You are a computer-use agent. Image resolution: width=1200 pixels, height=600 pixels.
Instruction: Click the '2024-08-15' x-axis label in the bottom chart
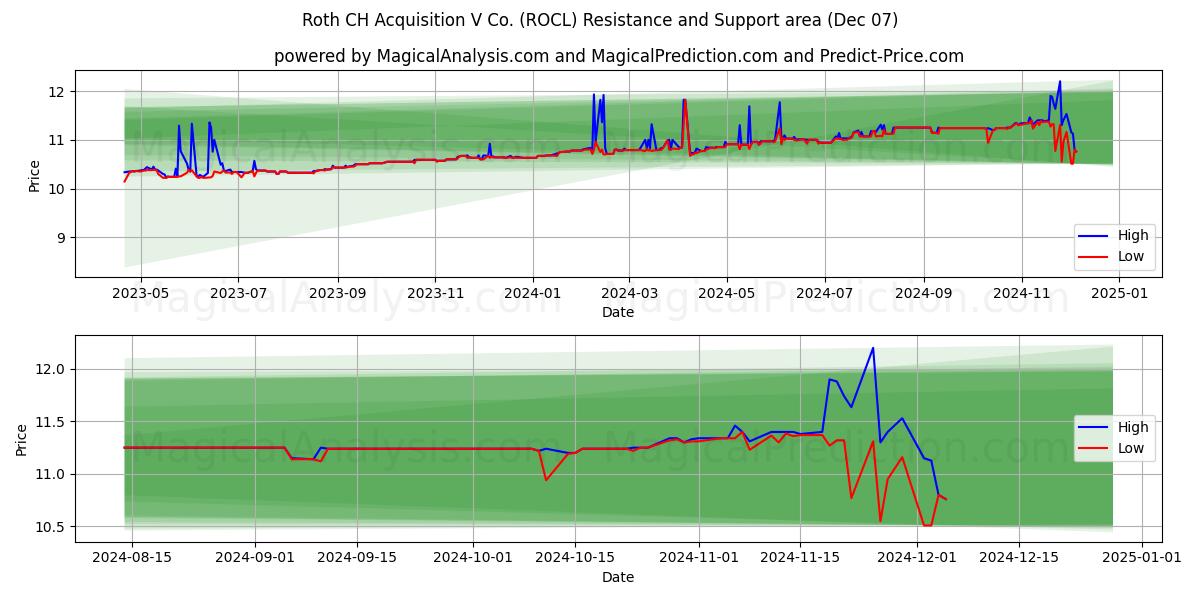[132, 559]
